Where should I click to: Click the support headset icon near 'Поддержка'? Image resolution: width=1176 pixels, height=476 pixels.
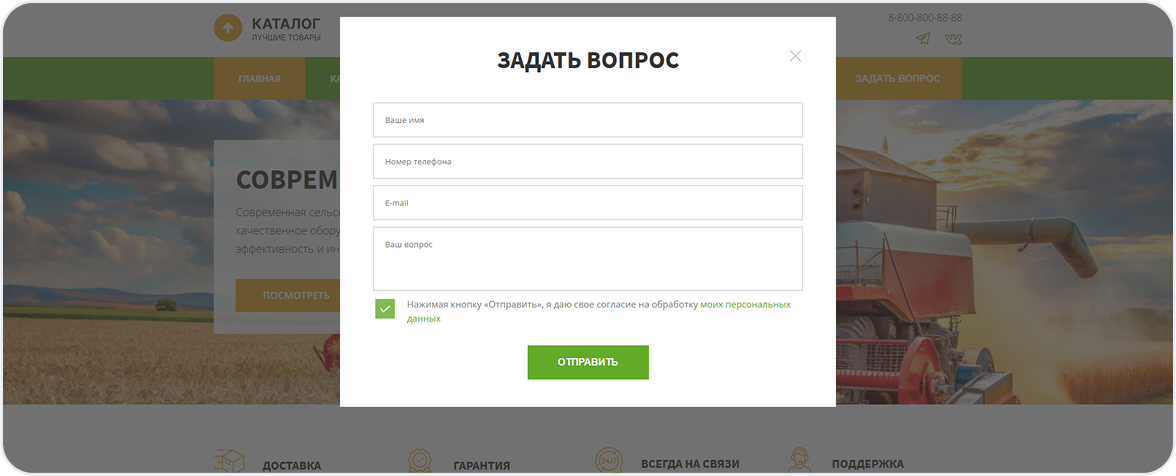799,462
